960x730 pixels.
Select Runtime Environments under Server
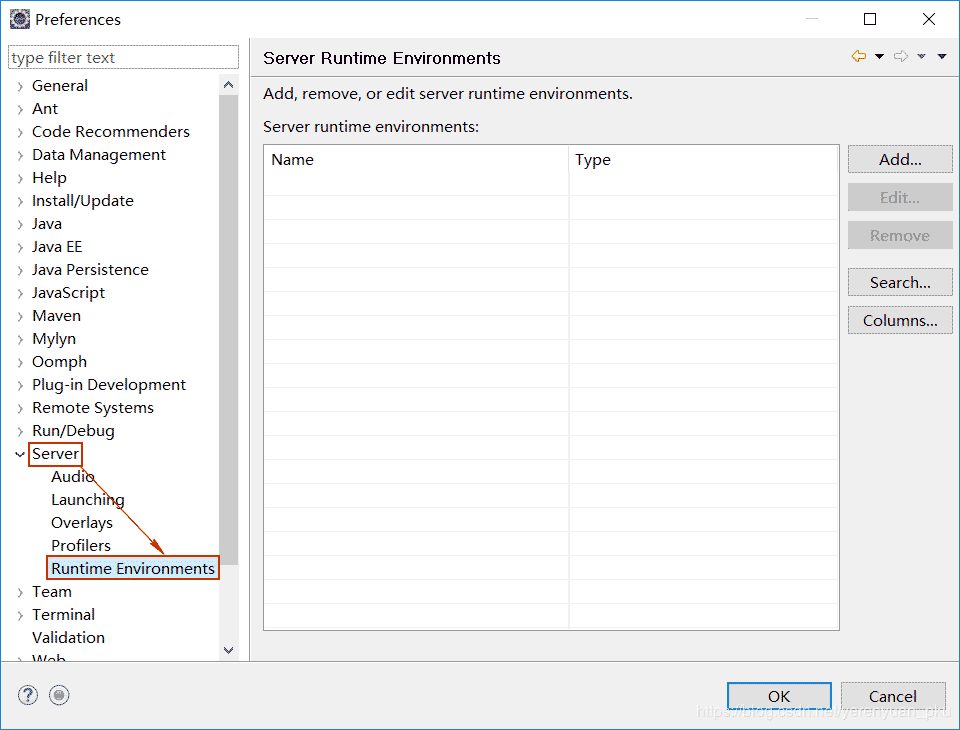pyautogui.click(x=133, y=568)
